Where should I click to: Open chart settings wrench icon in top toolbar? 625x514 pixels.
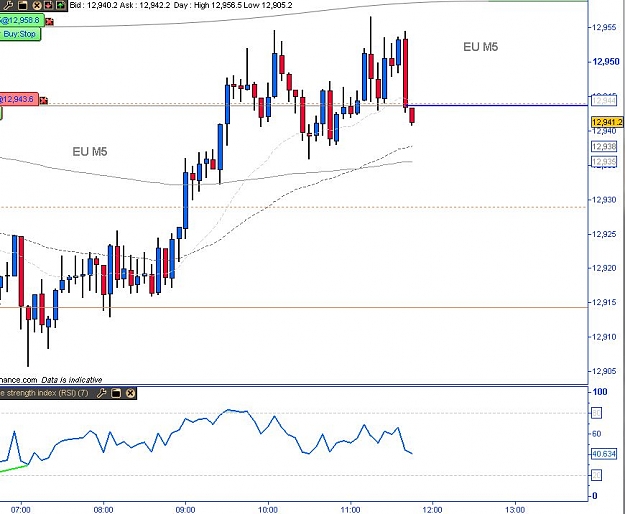(x=9, y=5)
